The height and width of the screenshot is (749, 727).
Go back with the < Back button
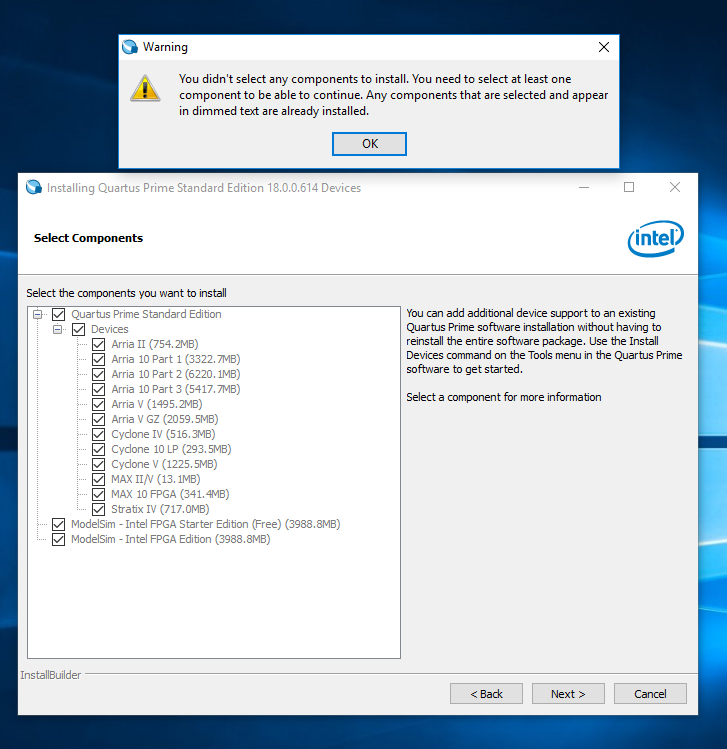pos(486,694)
